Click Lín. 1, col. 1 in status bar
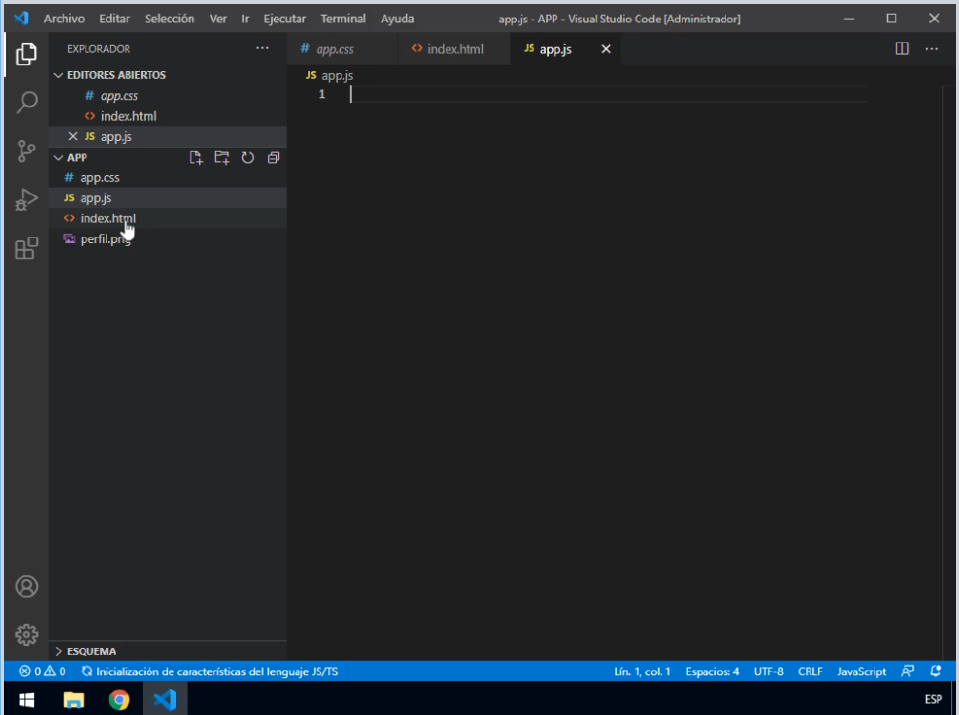Viewport: 959px width, 715px height. [x=642, y=671]
